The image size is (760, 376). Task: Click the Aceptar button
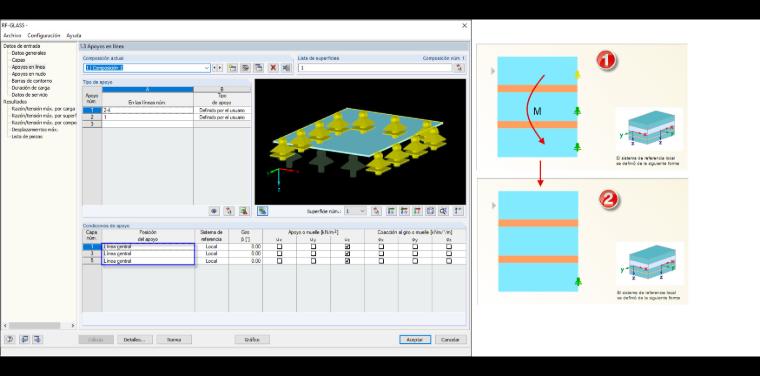415,340
